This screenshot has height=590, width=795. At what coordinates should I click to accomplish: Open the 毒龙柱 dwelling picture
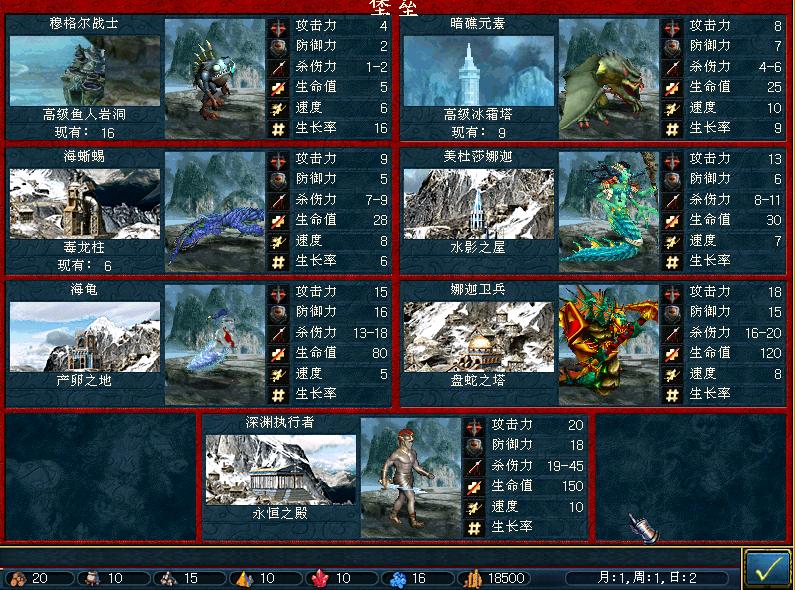pos(85,204)
